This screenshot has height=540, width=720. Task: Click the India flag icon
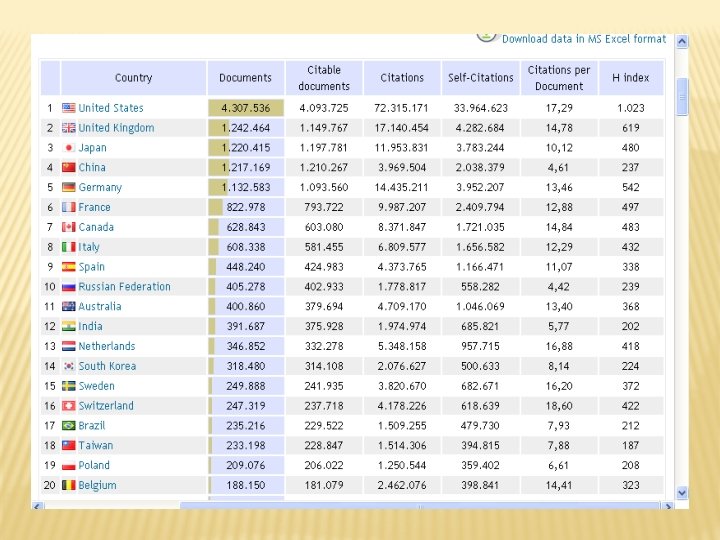click(68, 326)
